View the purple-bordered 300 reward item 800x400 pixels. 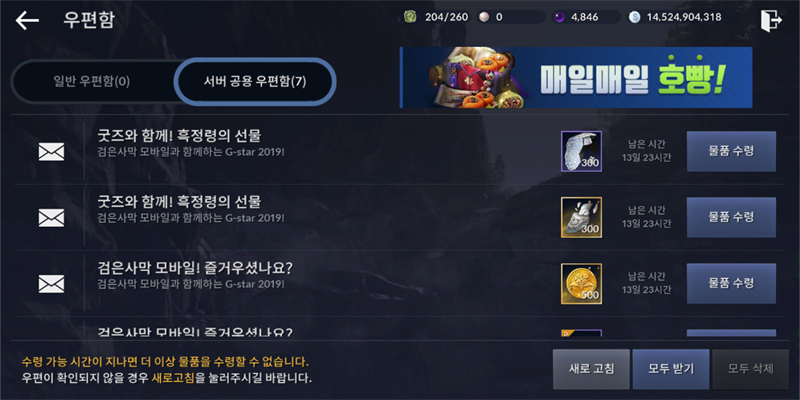[581, 152]
